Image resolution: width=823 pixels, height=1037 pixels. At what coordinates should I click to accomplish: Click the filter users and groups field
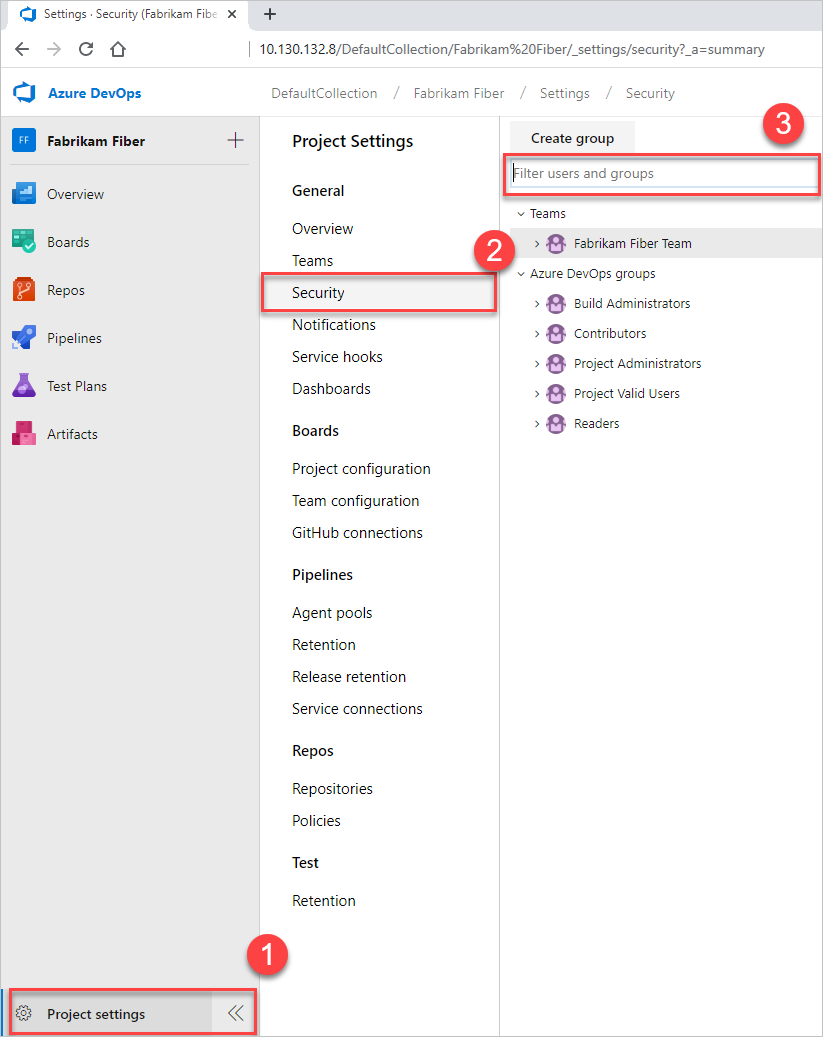click(661, 174)
